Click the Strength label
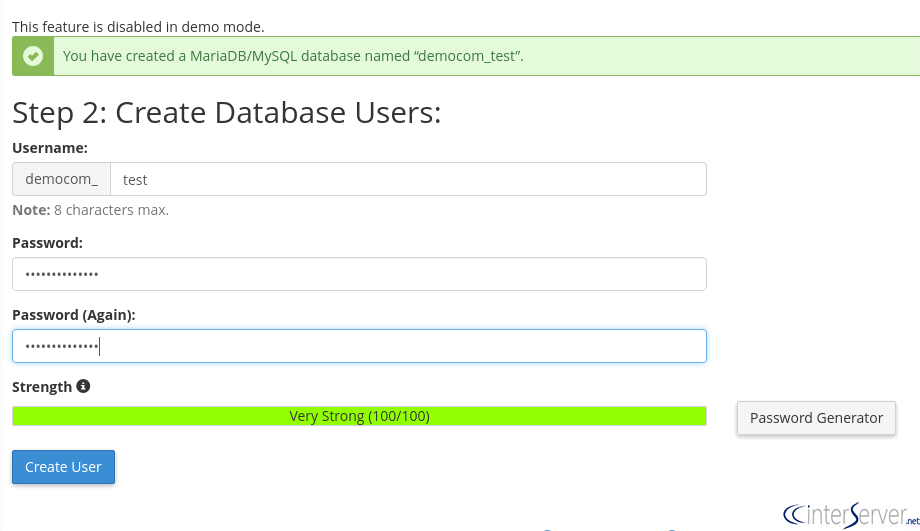Screen dimensions: 920x531 click(x=42, y=387)
